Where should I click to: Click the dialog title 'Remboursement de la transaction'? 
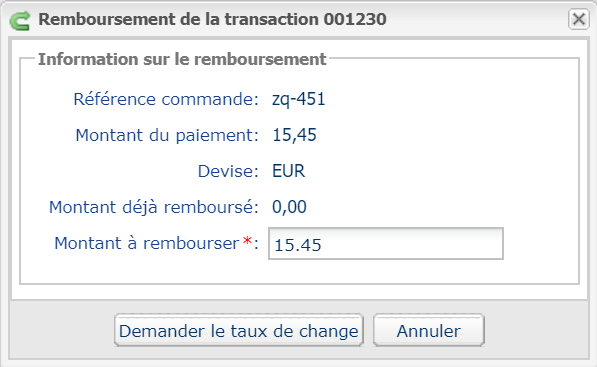pos(179,19)
